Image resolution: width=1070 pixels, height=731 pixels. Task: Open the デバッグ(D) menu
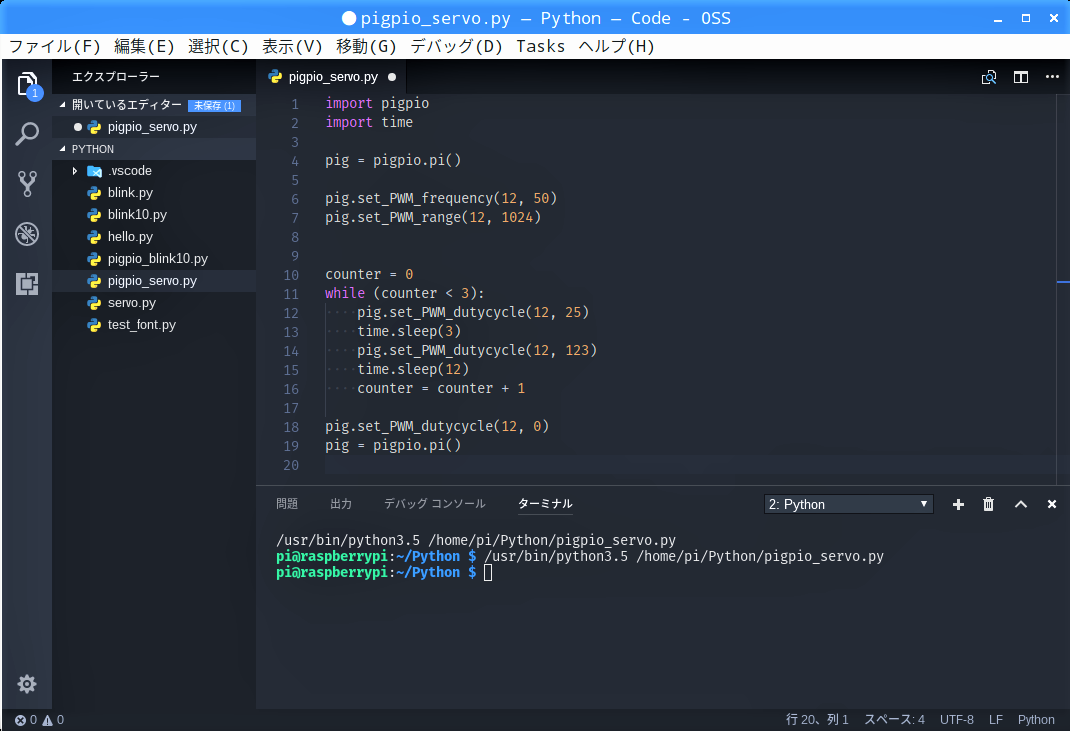point(457,46)
